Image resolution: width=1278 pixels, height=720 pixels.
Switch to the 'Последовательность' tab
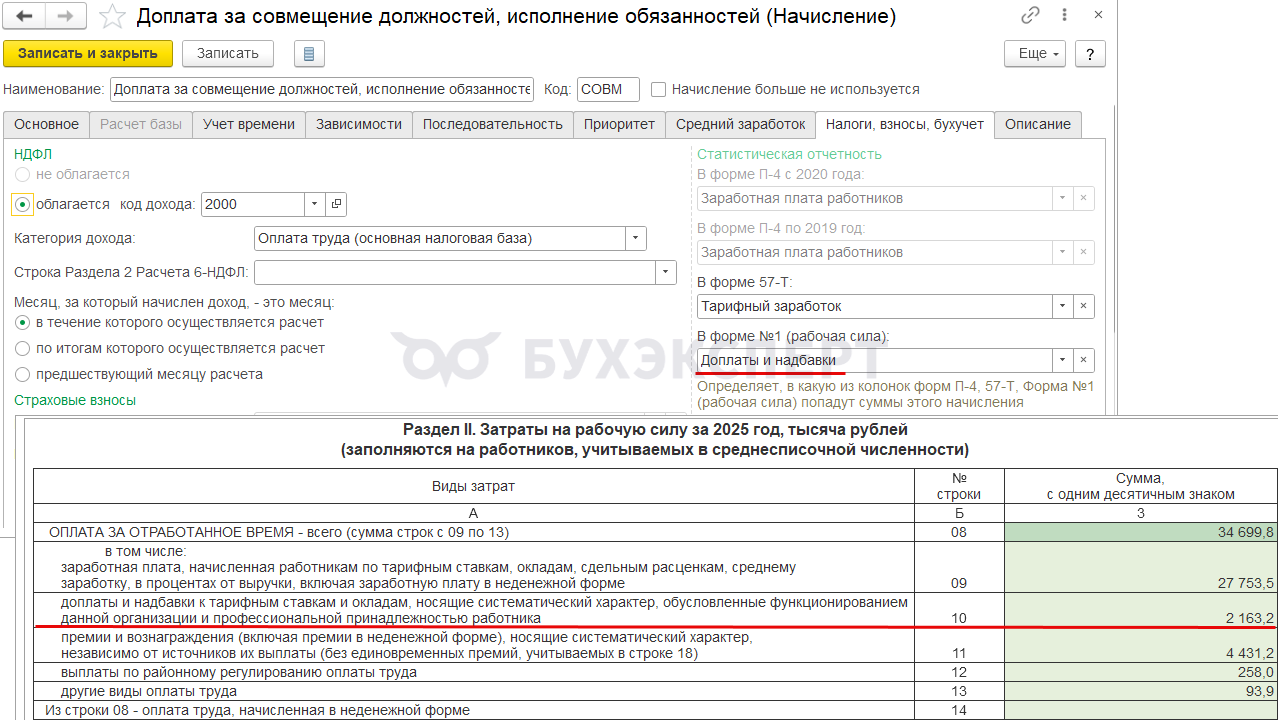click(x=493, y=125)
